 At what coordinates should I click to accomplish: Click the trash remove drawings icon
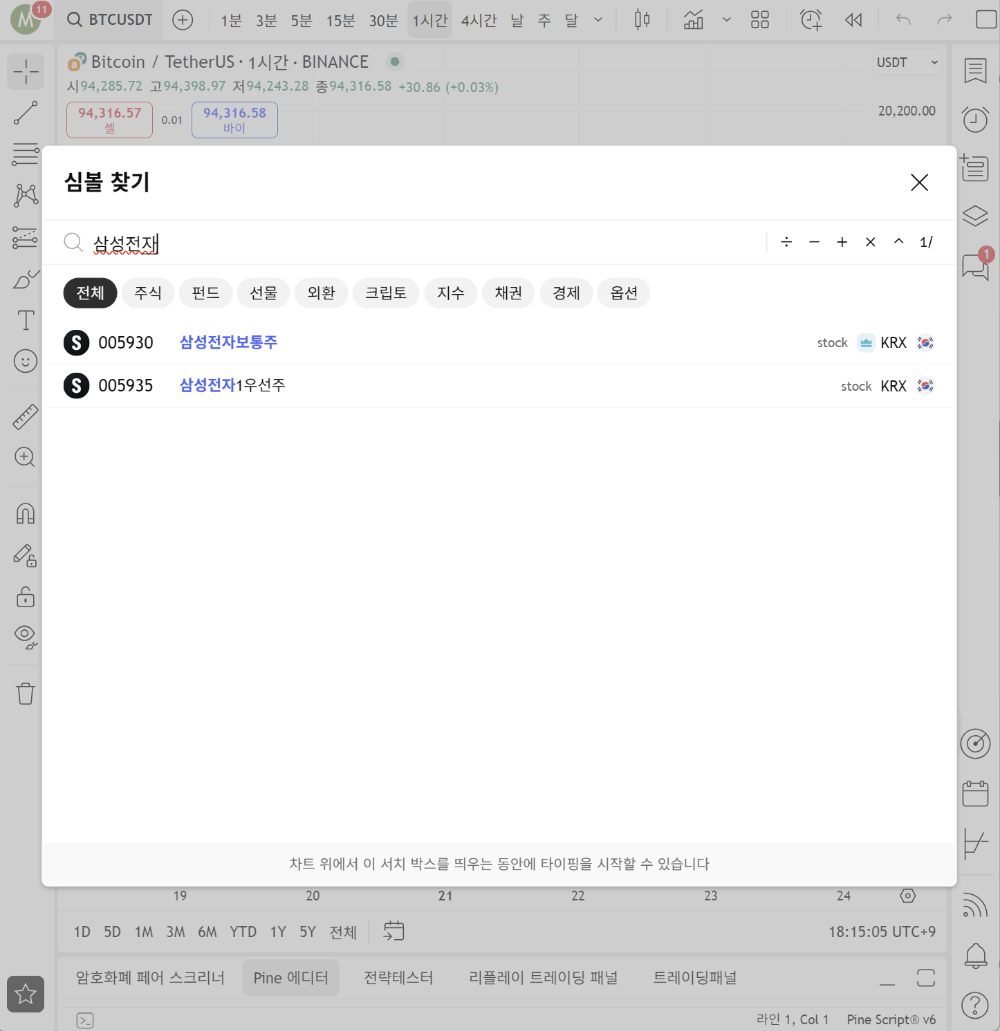click(x=26, y=693)
